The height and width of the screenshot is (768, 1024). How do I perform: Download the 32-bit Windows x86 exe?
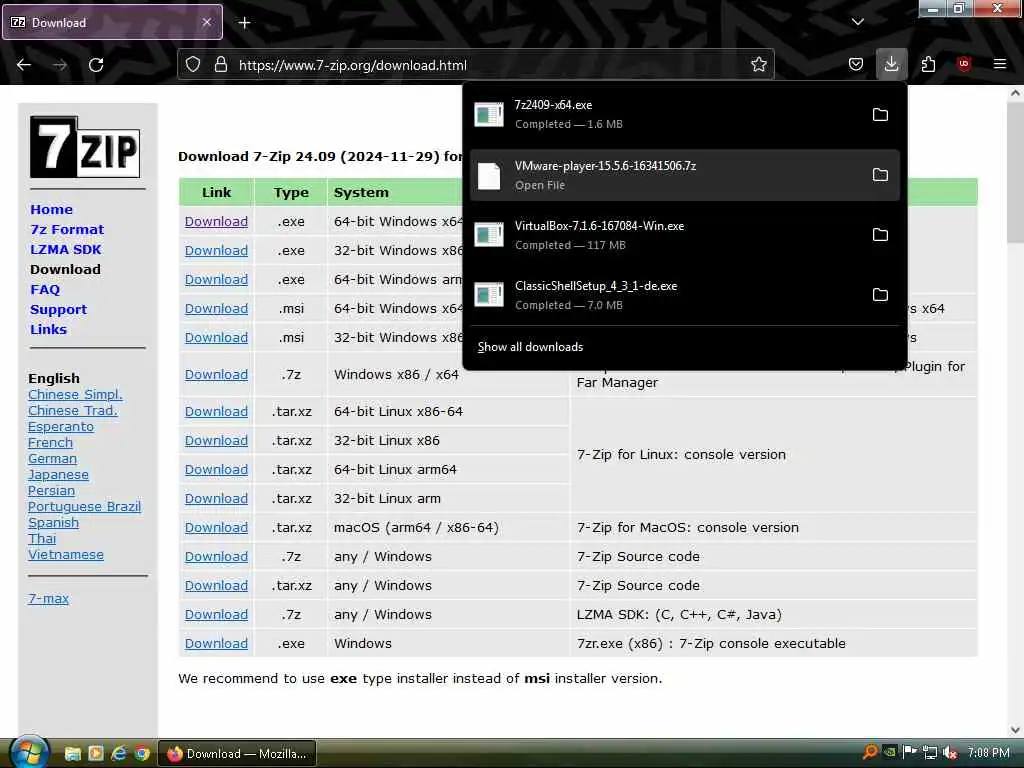tap(216, 250)
